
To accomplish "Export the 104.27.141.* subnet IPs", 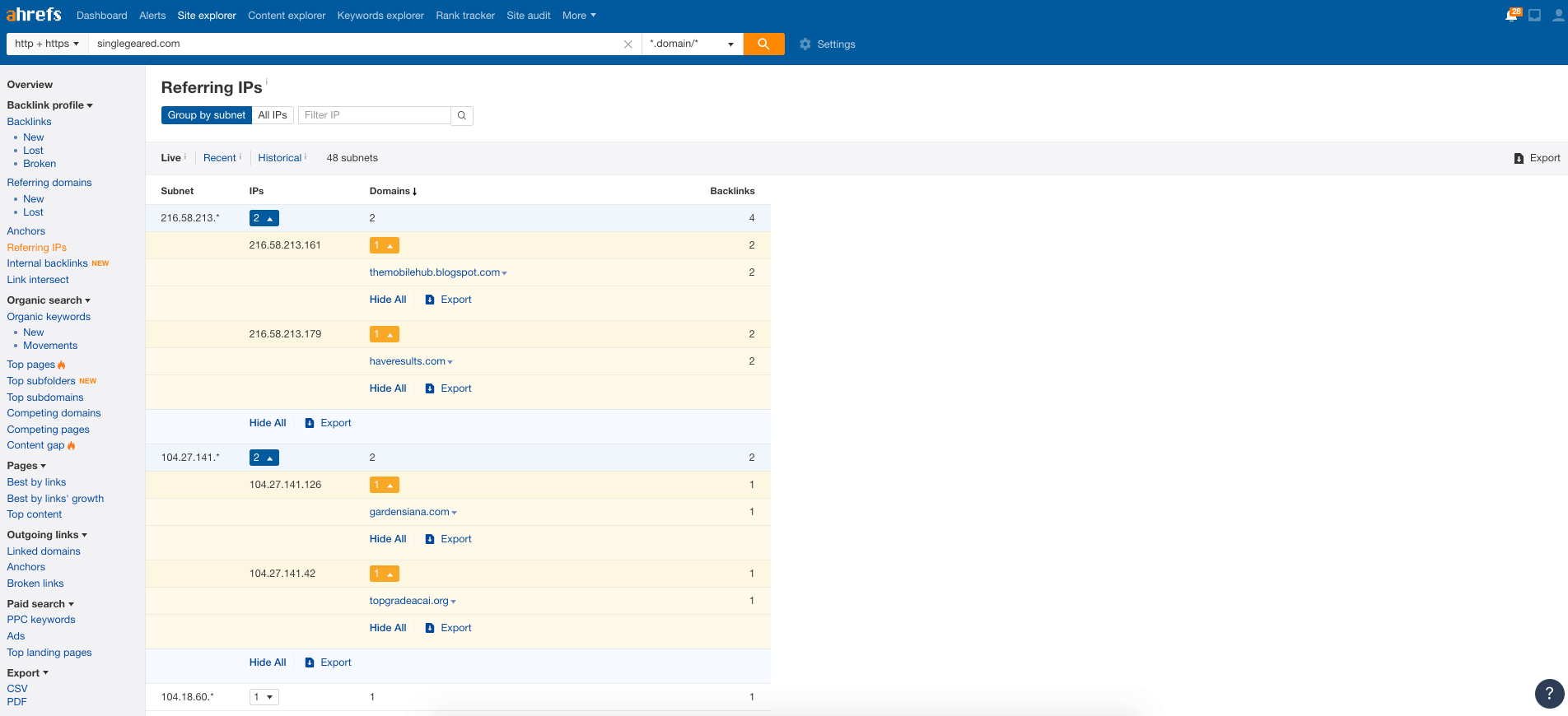I will click(x=328, y=663).
